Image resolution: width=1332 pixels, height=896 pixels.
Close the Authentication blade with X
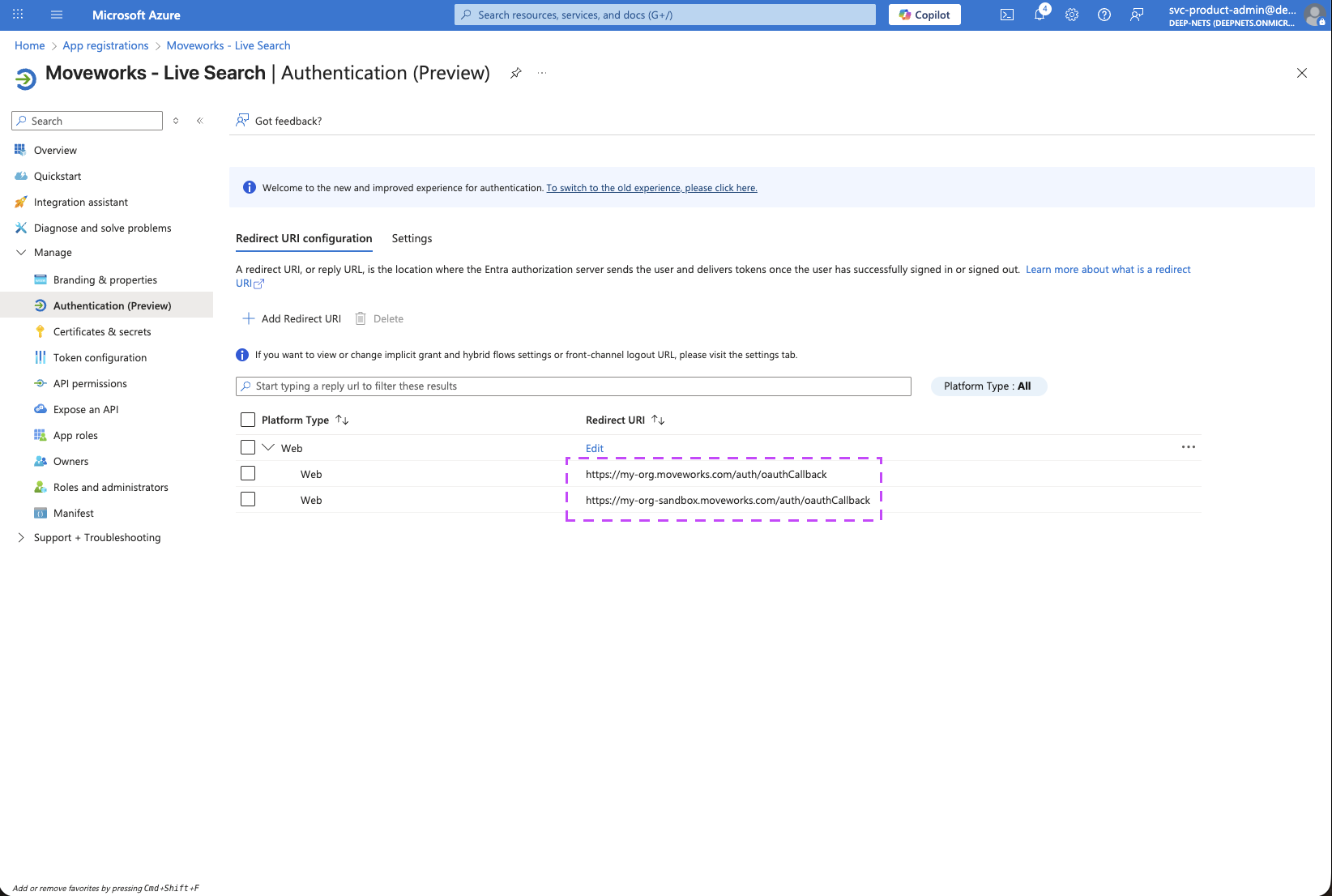click(1302, 73)
